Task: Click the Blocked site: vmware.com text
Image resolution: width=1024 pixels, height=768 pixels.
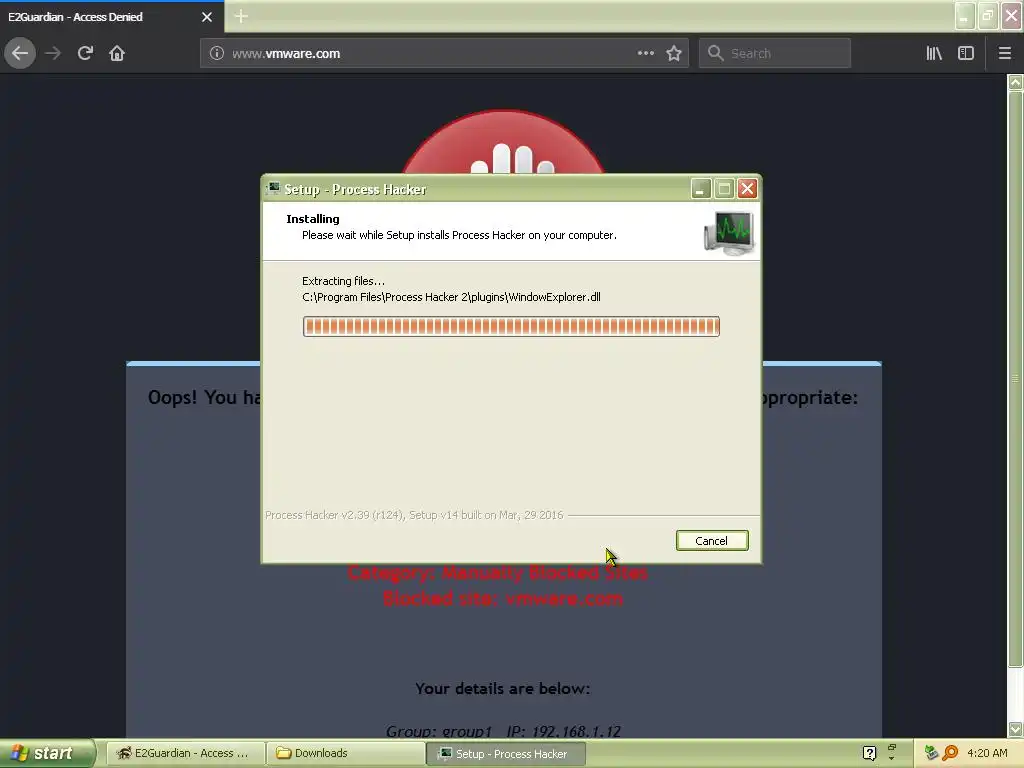Action: [503, 598]
